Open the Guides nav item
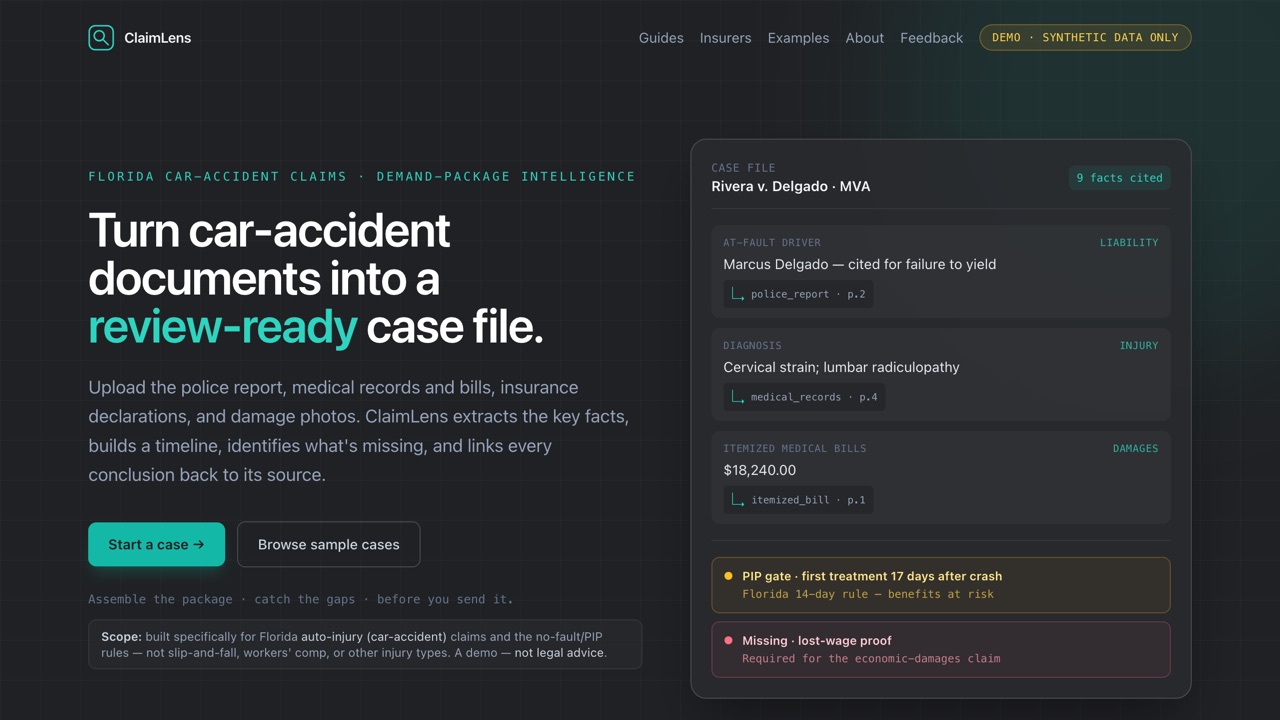 [x=661, y=38]
